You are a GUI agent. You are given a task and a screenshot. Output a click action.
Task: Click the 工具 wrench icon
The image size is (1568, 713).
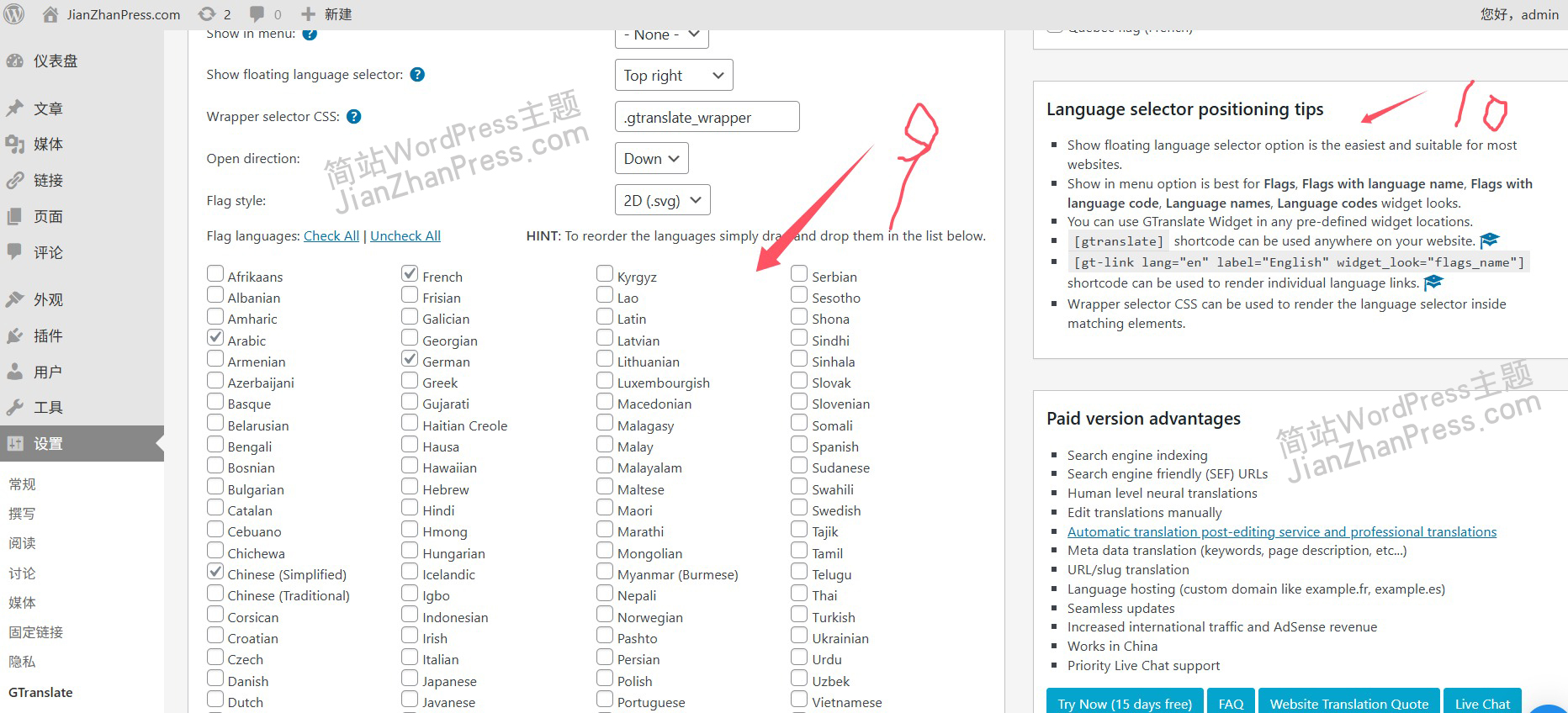pos(14,407)
